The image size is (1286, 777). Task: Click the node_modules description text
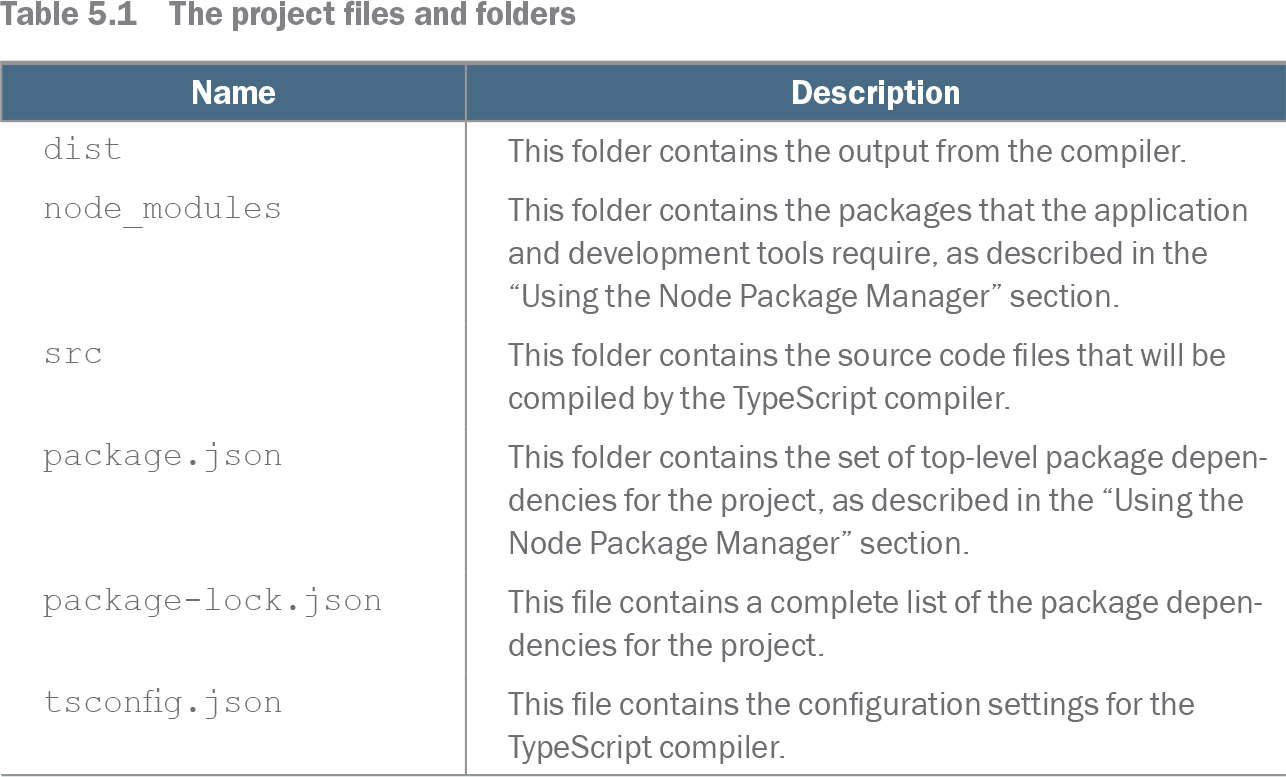878,253
